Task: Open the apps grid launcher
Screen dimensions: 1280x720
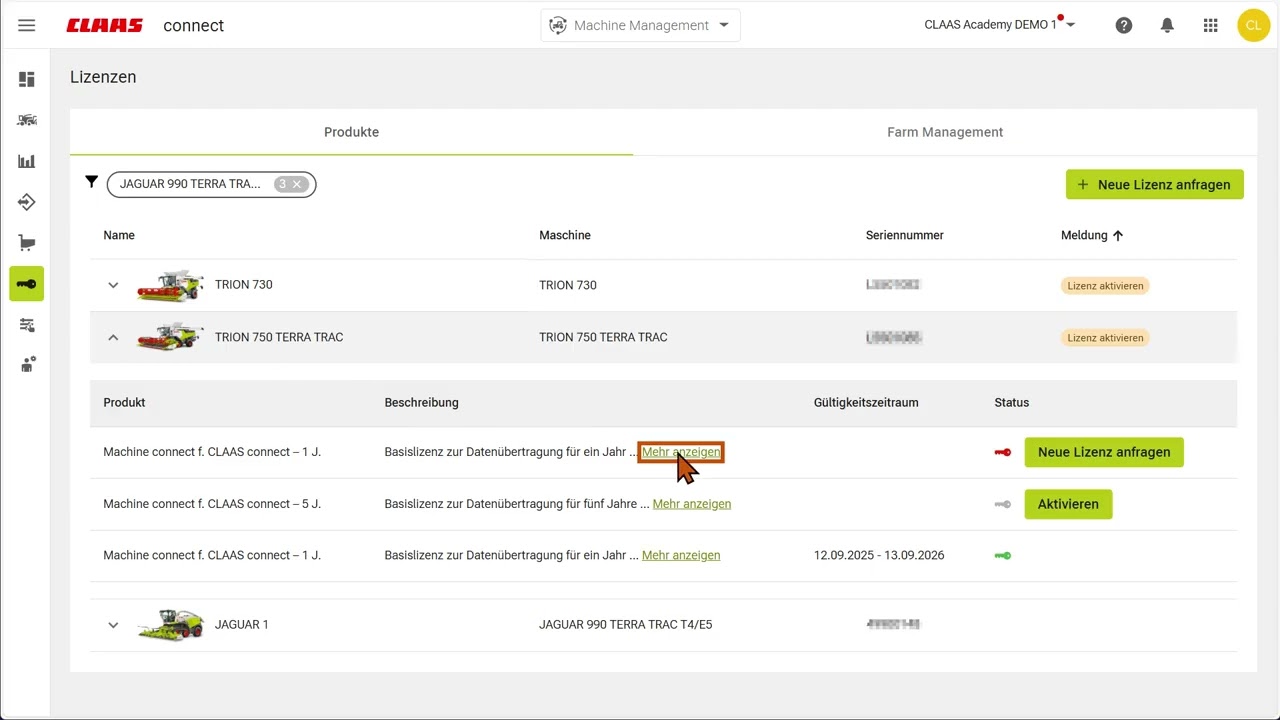Action: coord(1211,25)
